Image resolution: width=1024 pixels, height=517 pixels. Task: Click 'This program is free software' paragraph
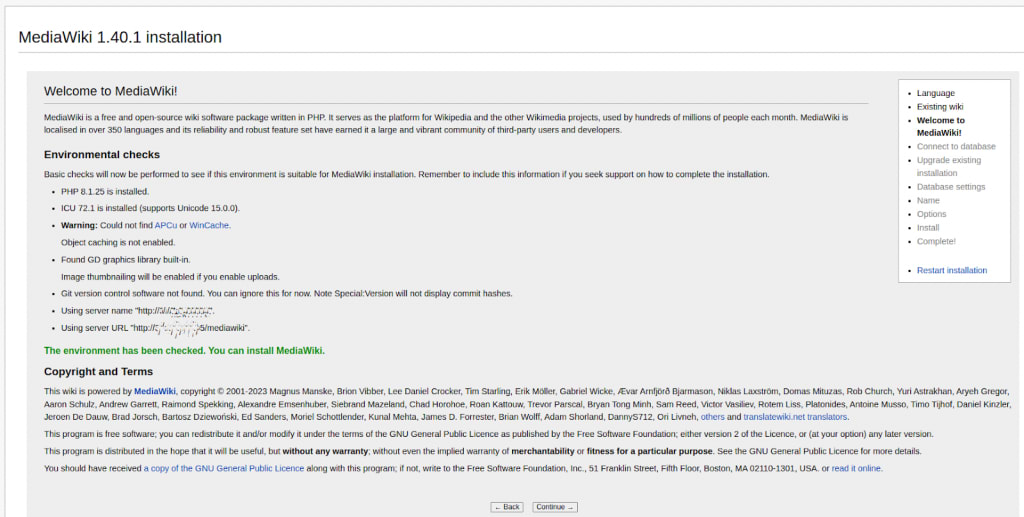coord(488,434)
